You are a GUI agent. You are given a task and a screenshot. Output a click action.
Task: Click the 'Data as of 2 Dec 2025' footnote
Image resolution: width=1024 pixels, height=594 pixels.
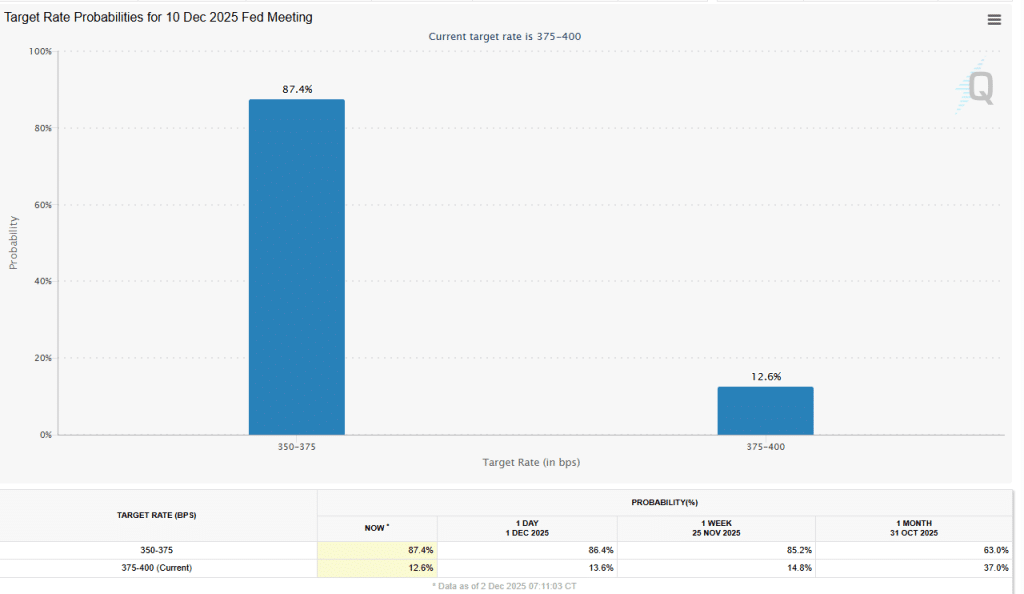coord(504,585)
